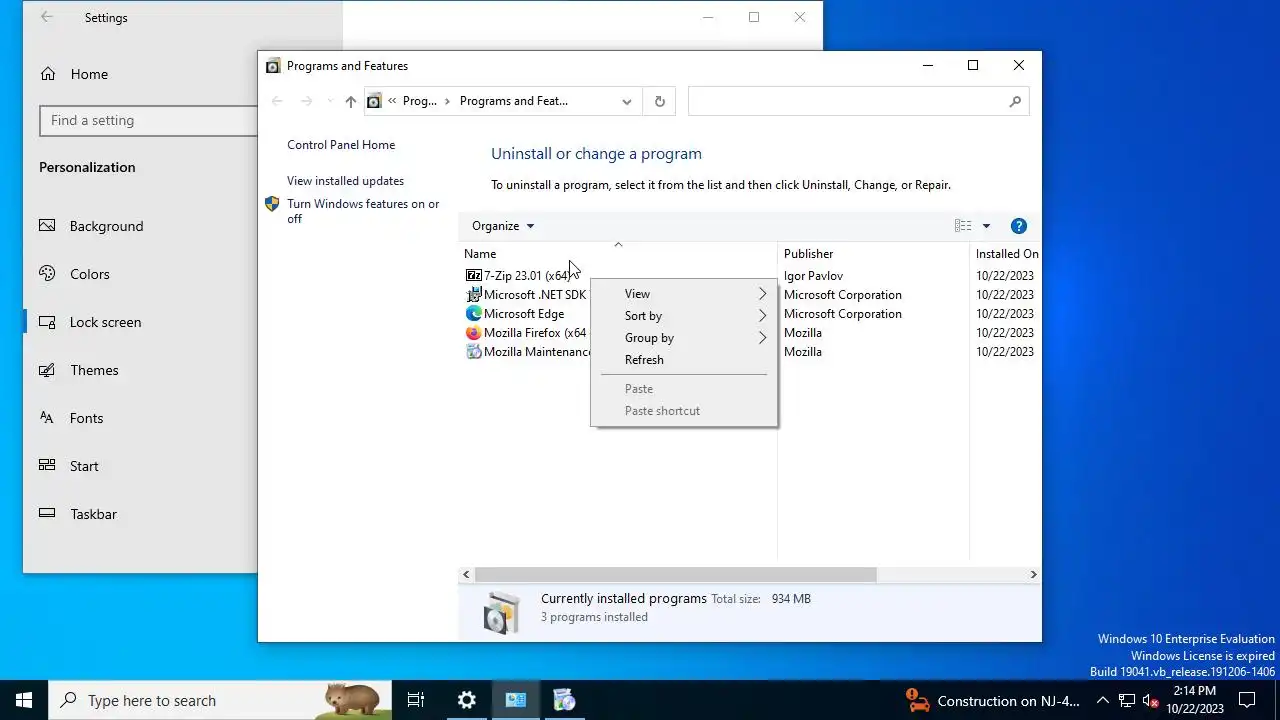Focus the Find a setting field
This screenshot has height=720, width=1280.
coord(148,120)
